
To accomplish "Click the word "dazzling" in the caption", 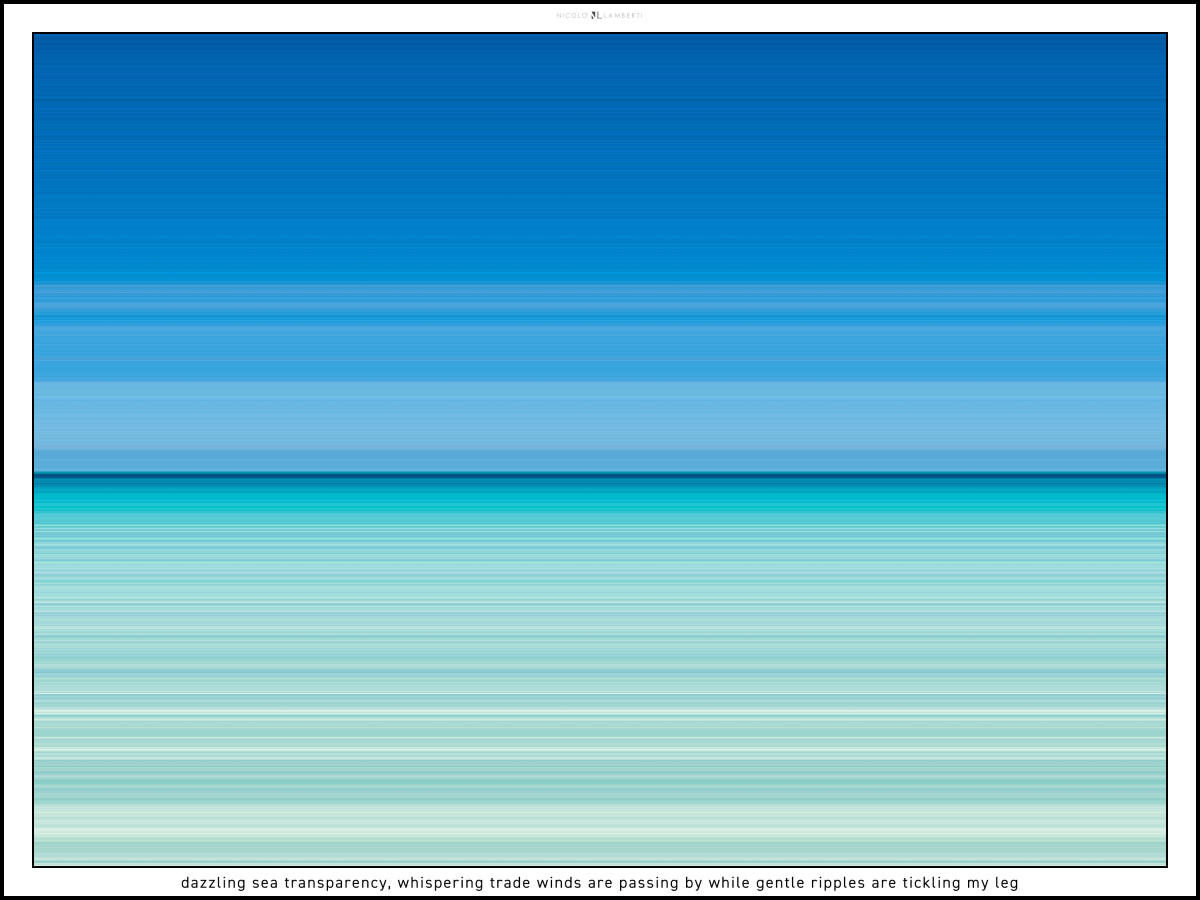I will pos(214,883).
